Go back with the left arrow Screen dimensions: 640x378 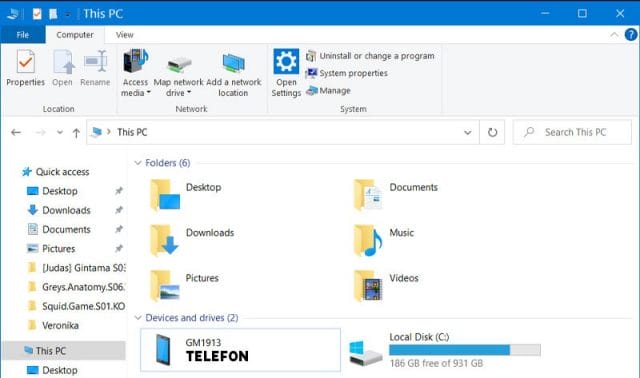[16, 132]
